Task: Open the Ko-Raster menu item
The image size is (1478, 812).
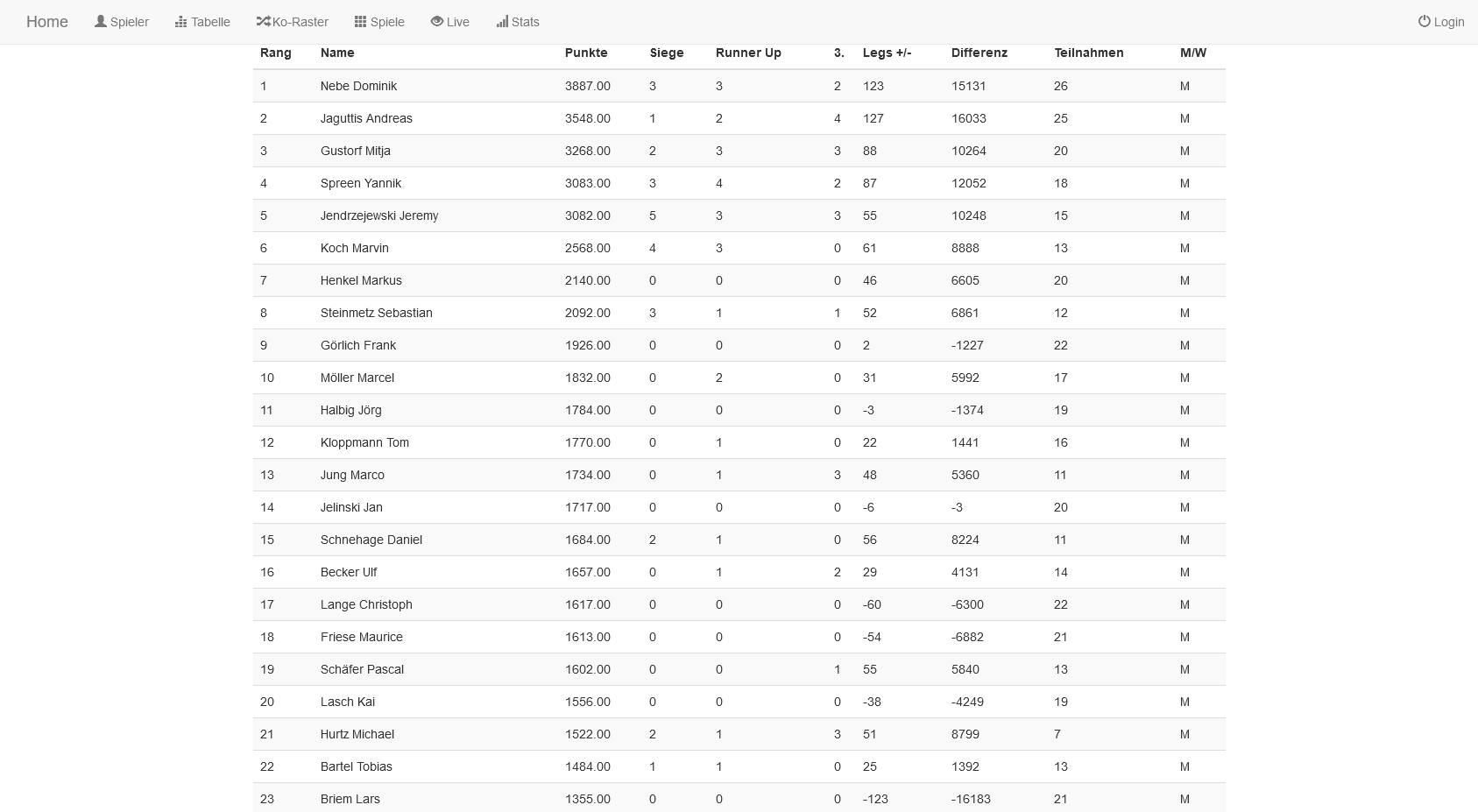Action: tap(300, 22)
